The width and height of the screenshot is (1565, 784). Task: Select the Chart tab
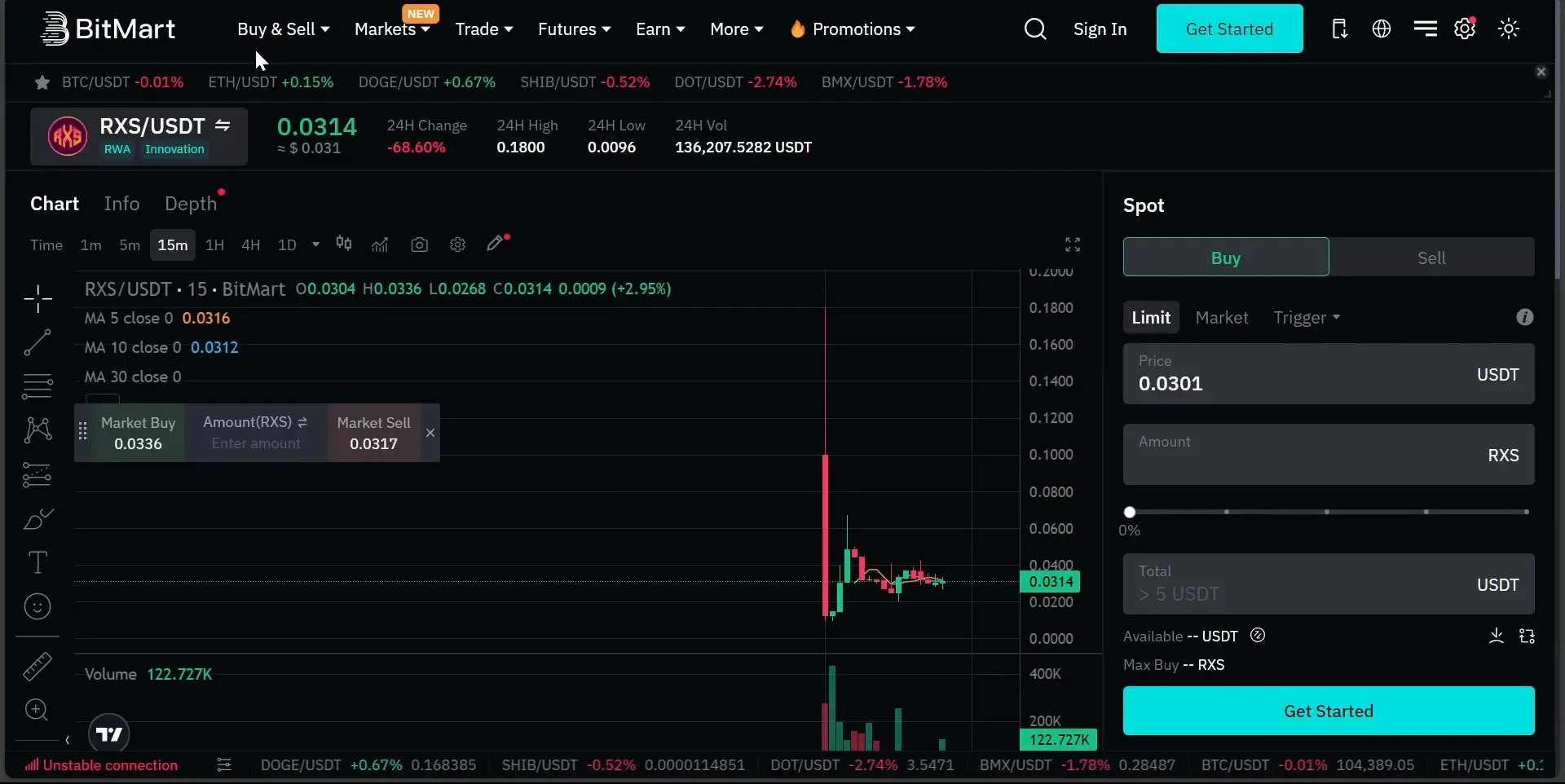55,204
